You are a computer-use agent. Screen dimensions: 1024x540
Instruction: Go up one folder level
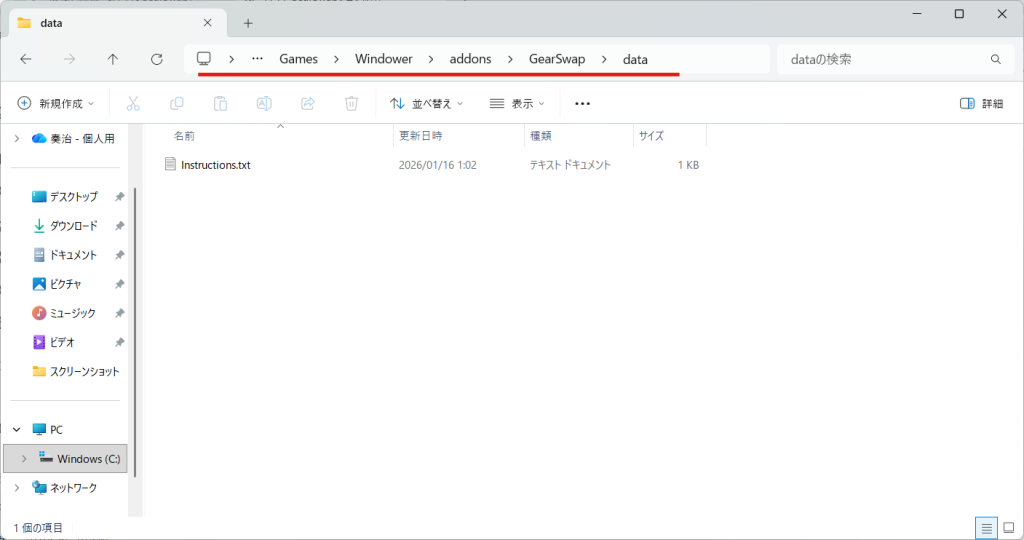[x=113, y=59]
